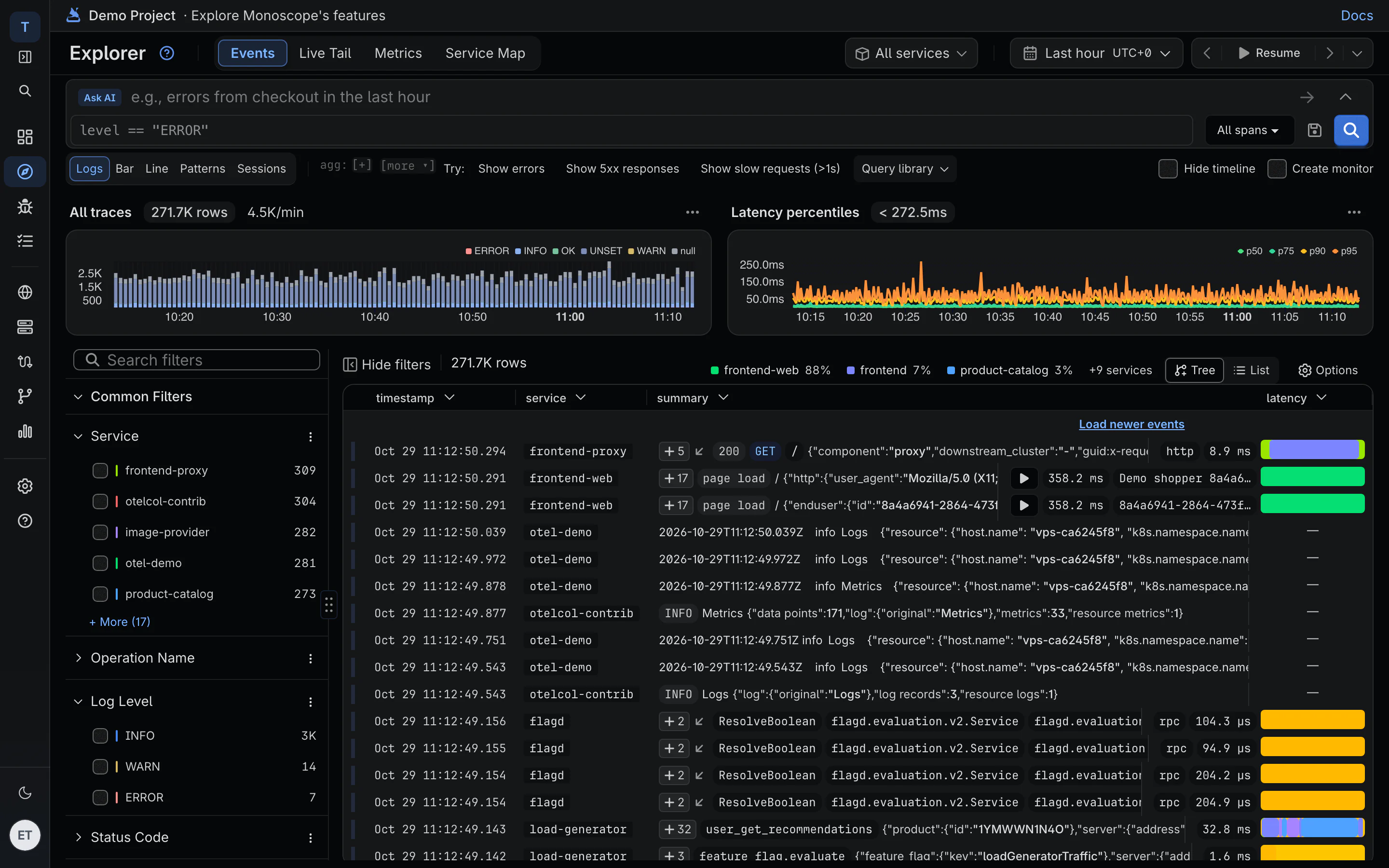Focus the Search filters input
The image size is (1389, 868).
click(196, 360)
